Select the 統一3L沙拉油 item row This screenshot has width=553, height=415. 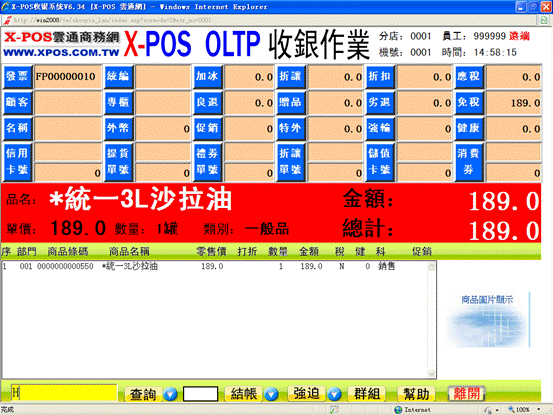point(214,267)
